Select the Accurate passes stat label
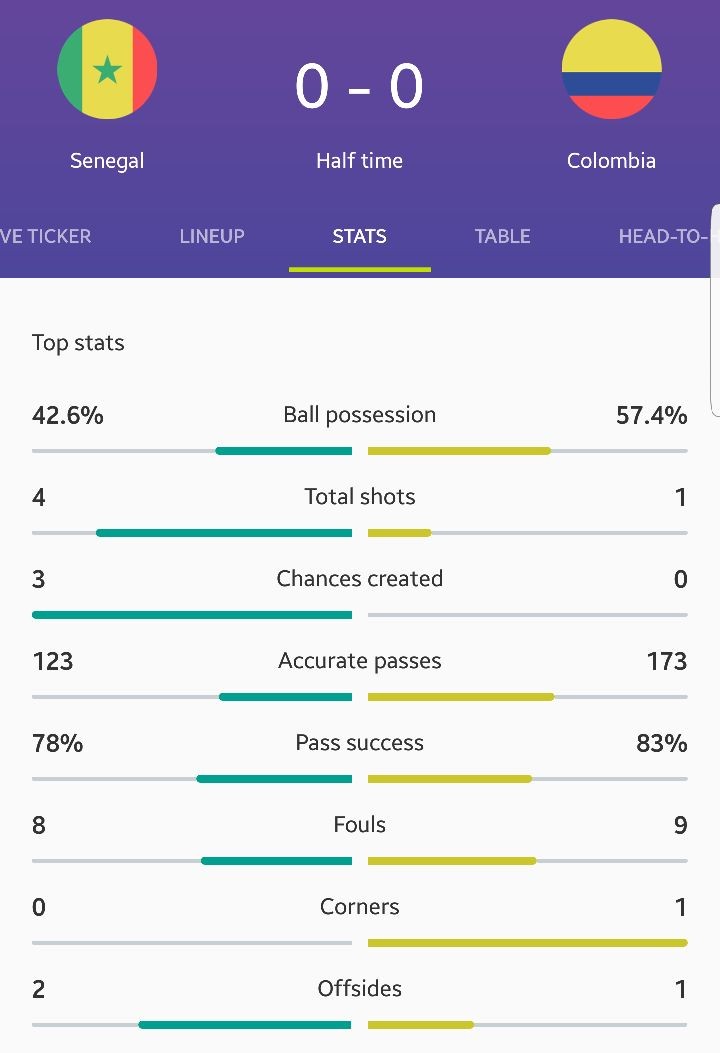 pos(359,661)
